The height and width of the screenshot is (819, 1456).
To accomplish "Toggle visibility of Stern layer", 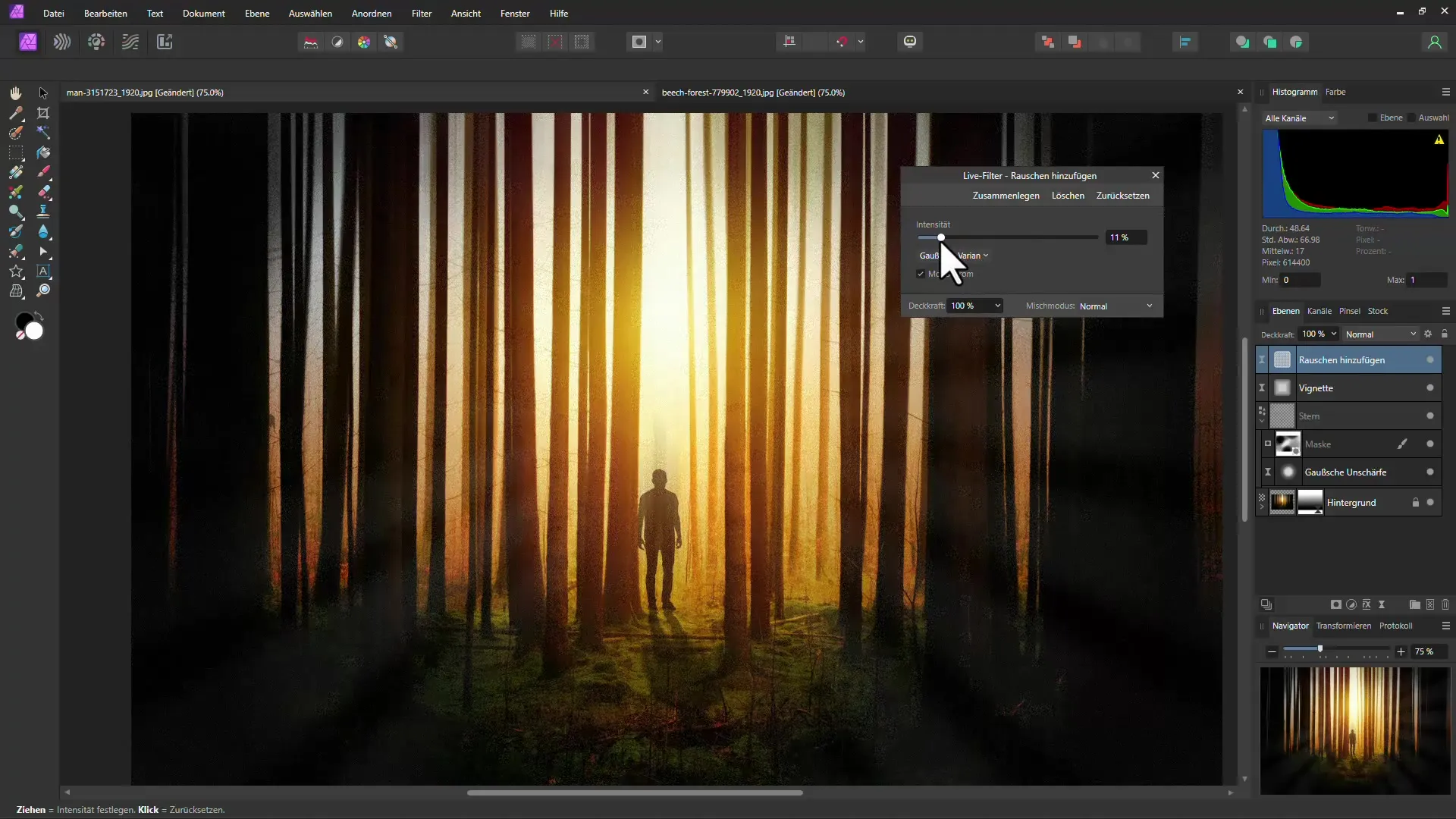I will coord(1432,416).
